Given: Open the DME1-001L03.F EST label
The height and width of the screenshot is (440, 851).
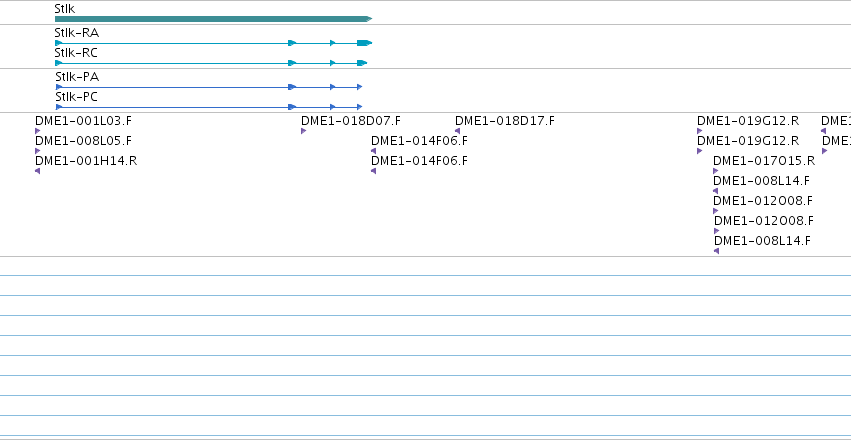Looking at the screenshot, I should 84,121.
